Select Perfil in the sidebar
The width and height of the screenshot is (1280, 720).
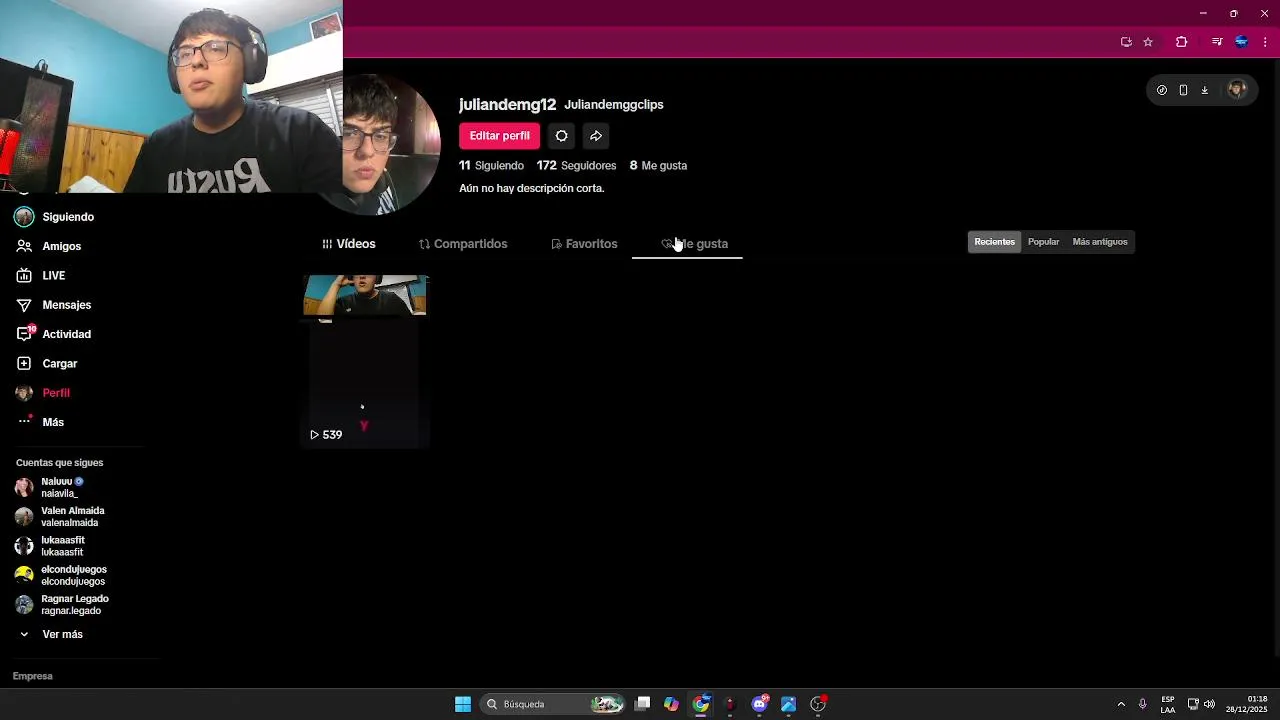pyautogui.click(x=43, y=393)
